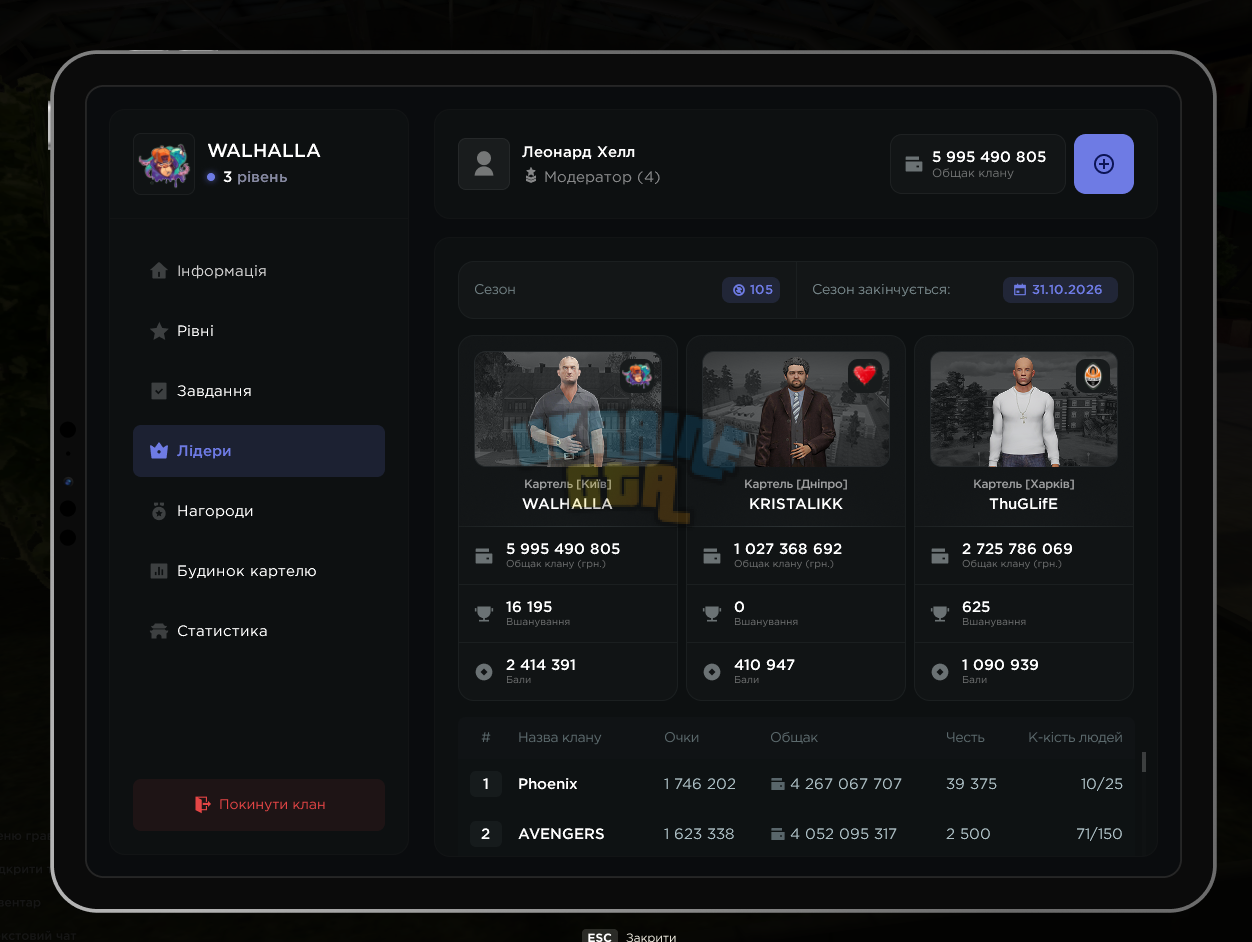Open the Інформація menu item
Viewport: 1252px width, 942px height.
(x=259, y=271)
